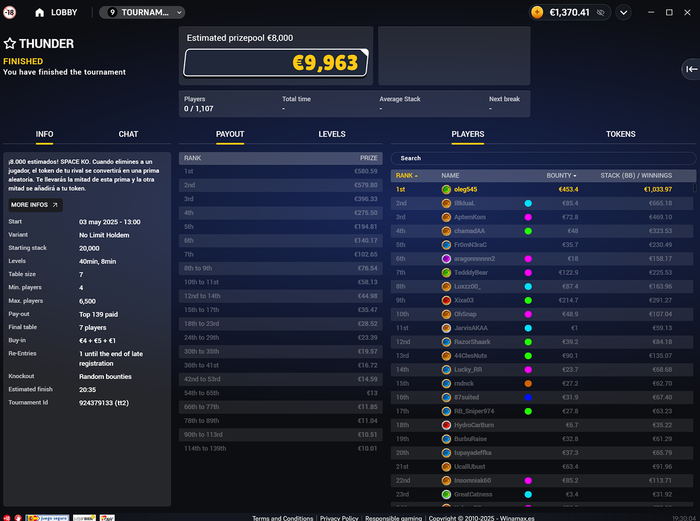Click BurbuRaise player name
The image size is (700, 521).
tap(470, 439)
